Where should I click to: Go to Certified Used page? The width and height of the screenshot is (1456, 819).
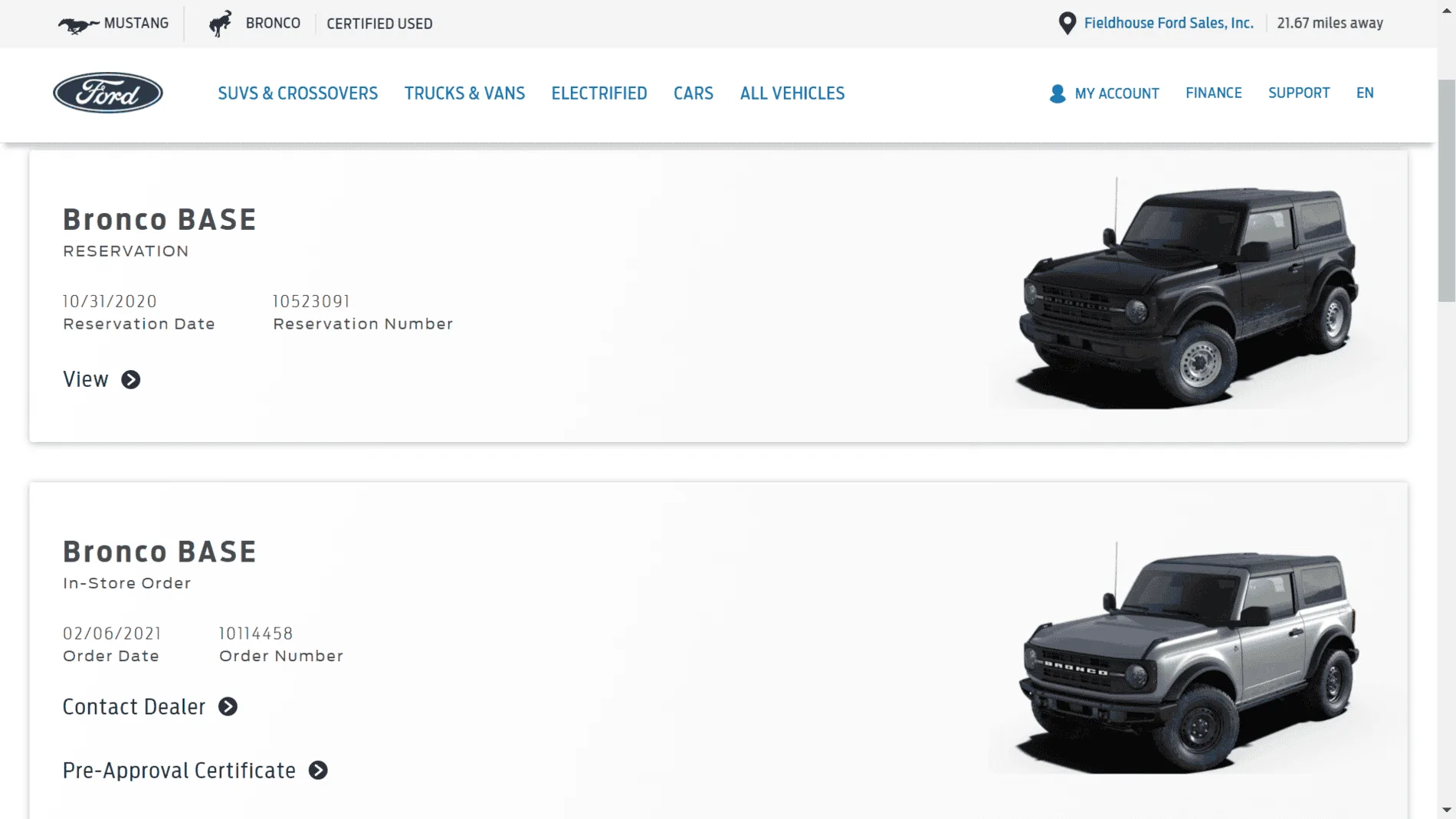click(x=379, y=24)
